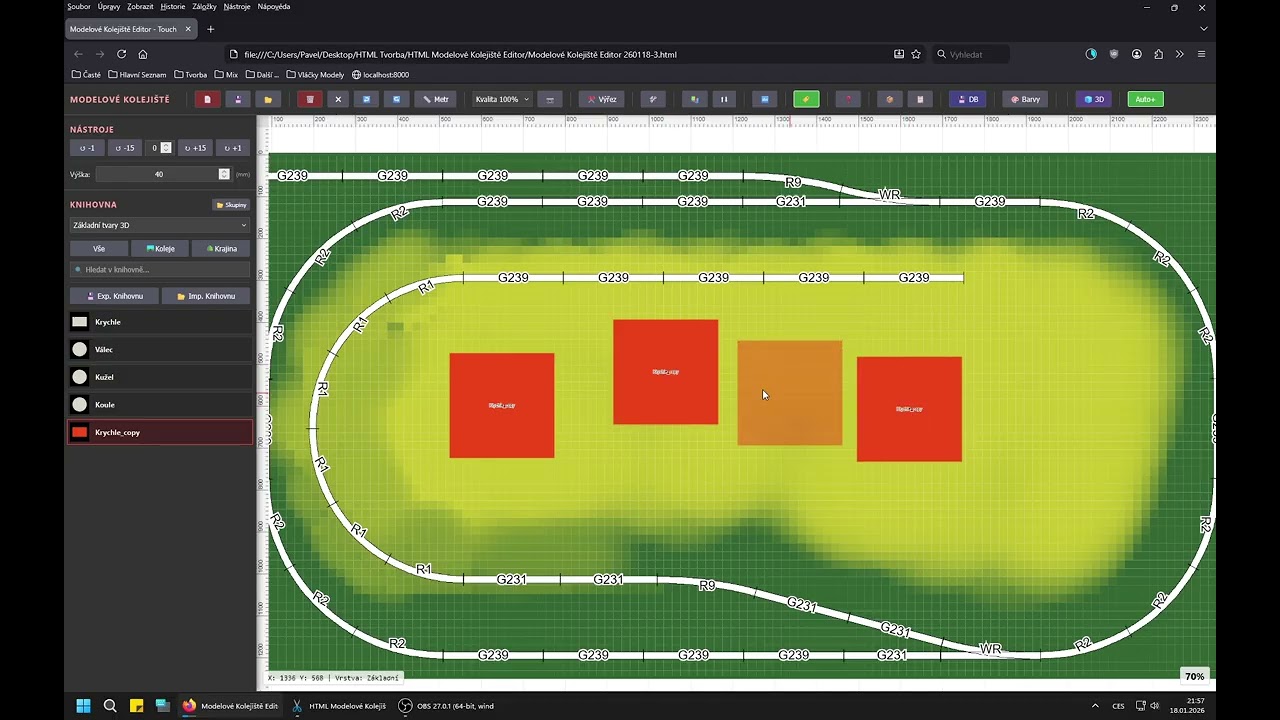
Task: Click the leftmost red cube on canvas
Action: 502,405
